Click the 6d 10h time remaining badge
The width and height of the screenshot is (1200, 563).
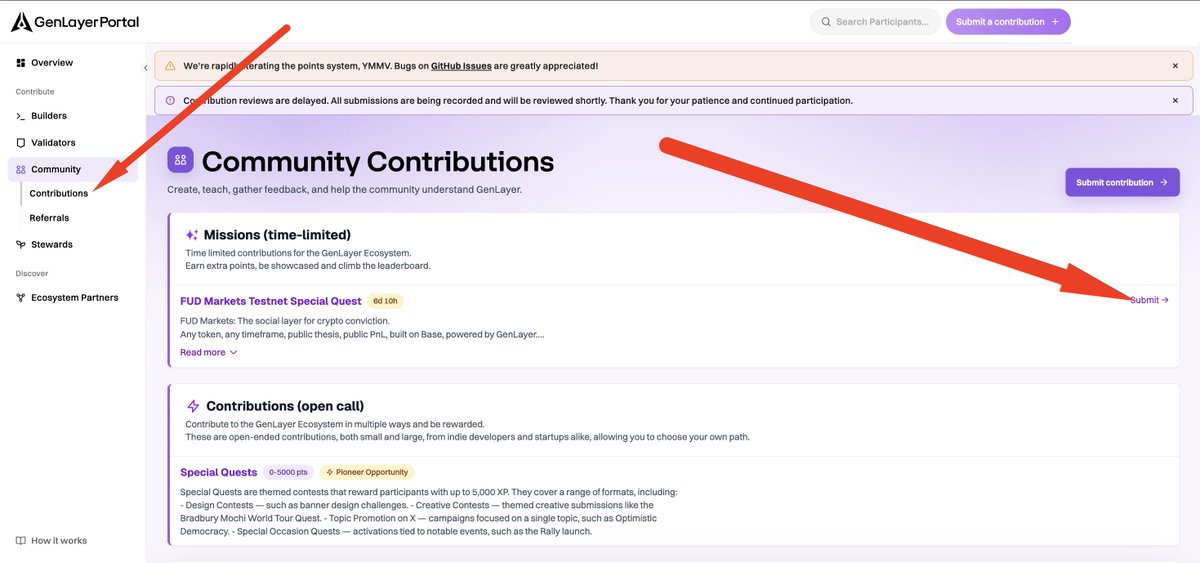pyautogui.click(x=385, y=301)
